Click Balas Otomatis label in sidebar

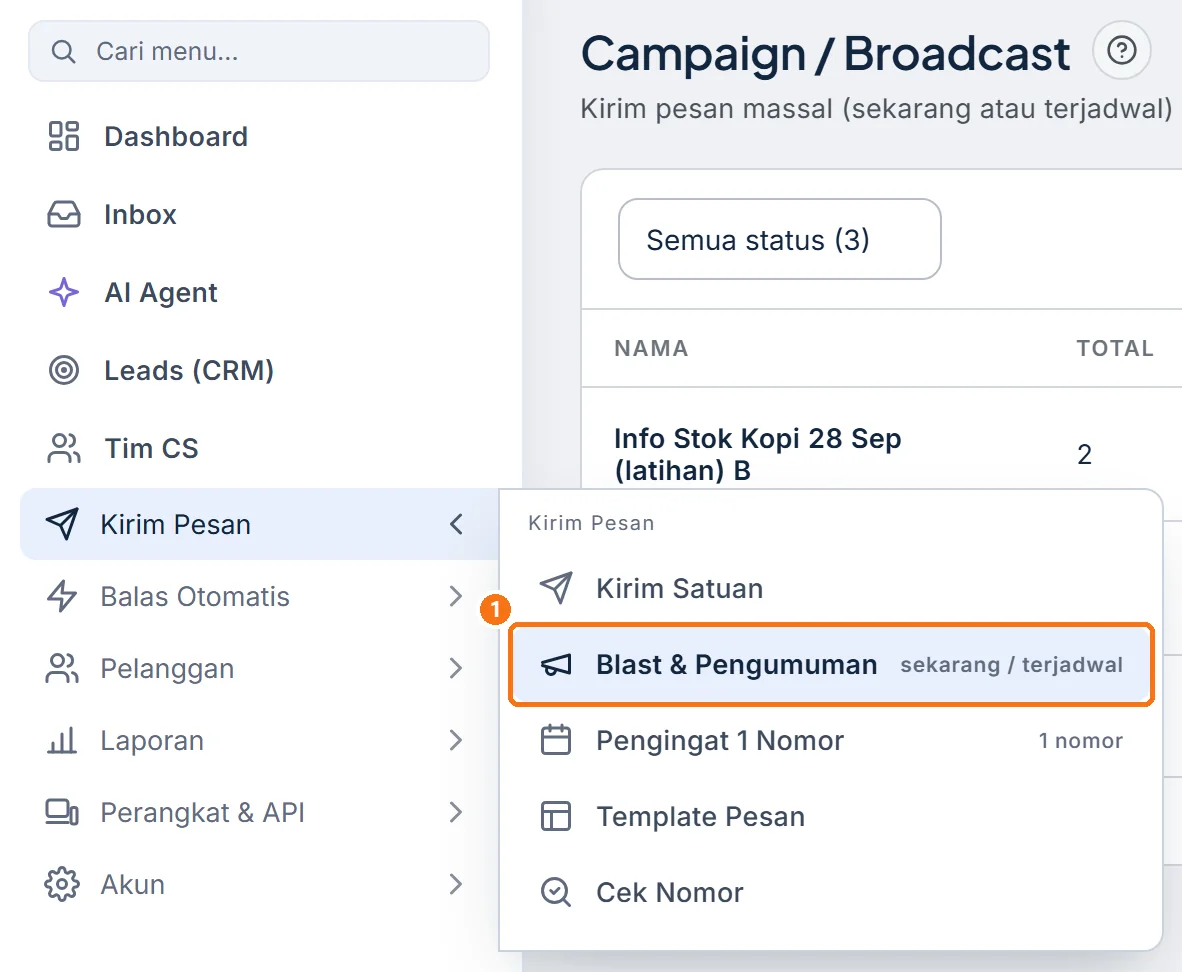click(x=194, y=596)
